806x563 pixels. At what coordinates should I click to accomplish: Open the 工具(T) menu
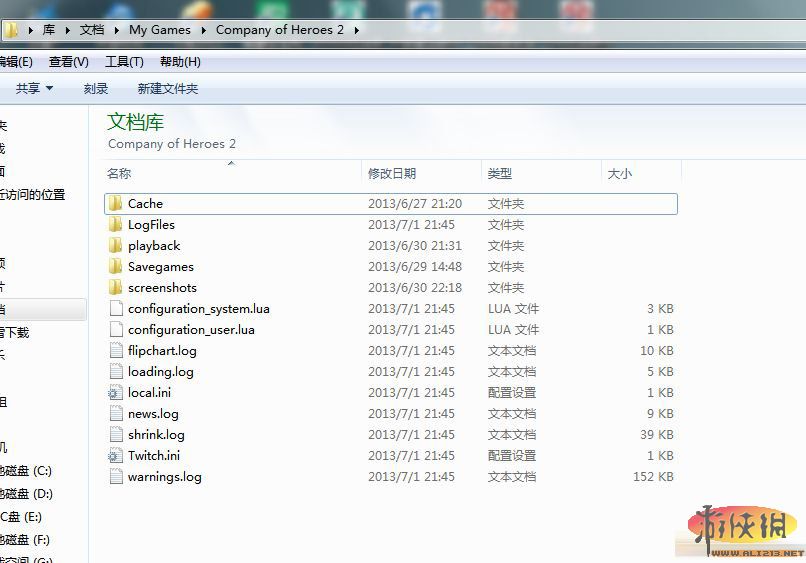[x=124, y=62]
